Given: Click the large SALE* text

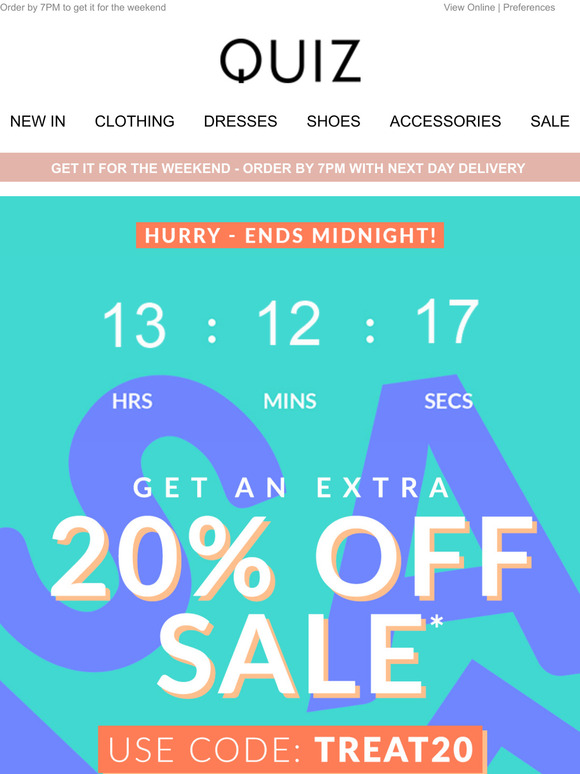Looking at the screenshot, I should coord(299,655).
